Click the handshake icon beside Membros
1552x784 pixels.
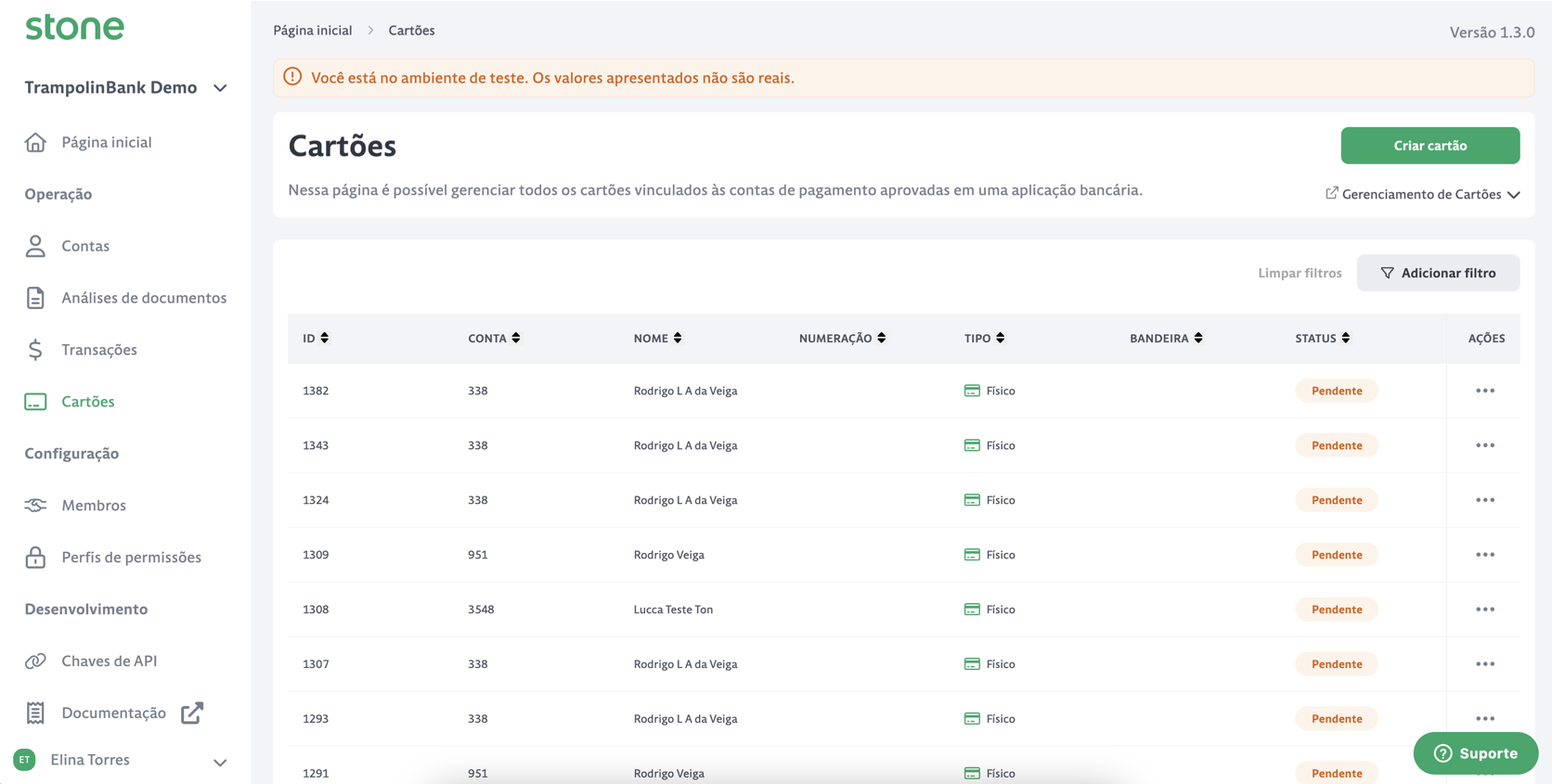coord(35,506)
